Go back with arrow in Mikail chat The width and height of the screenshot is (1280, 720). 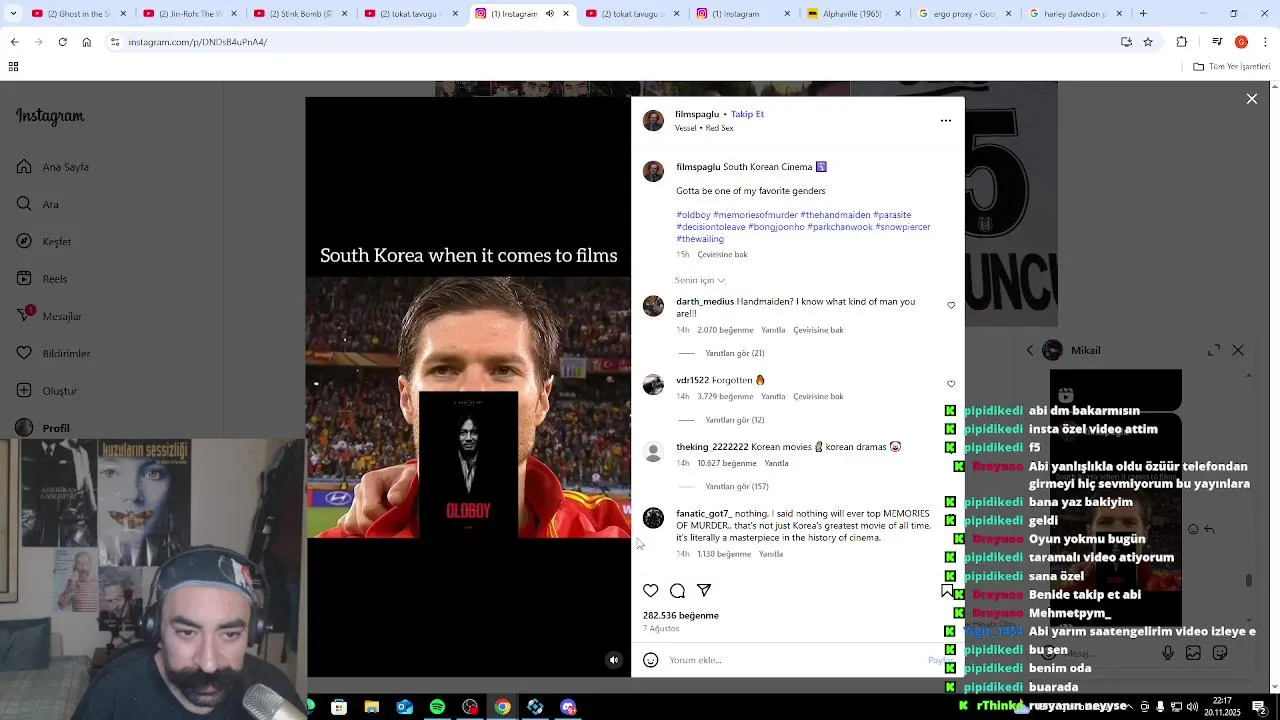[1030, 350]
